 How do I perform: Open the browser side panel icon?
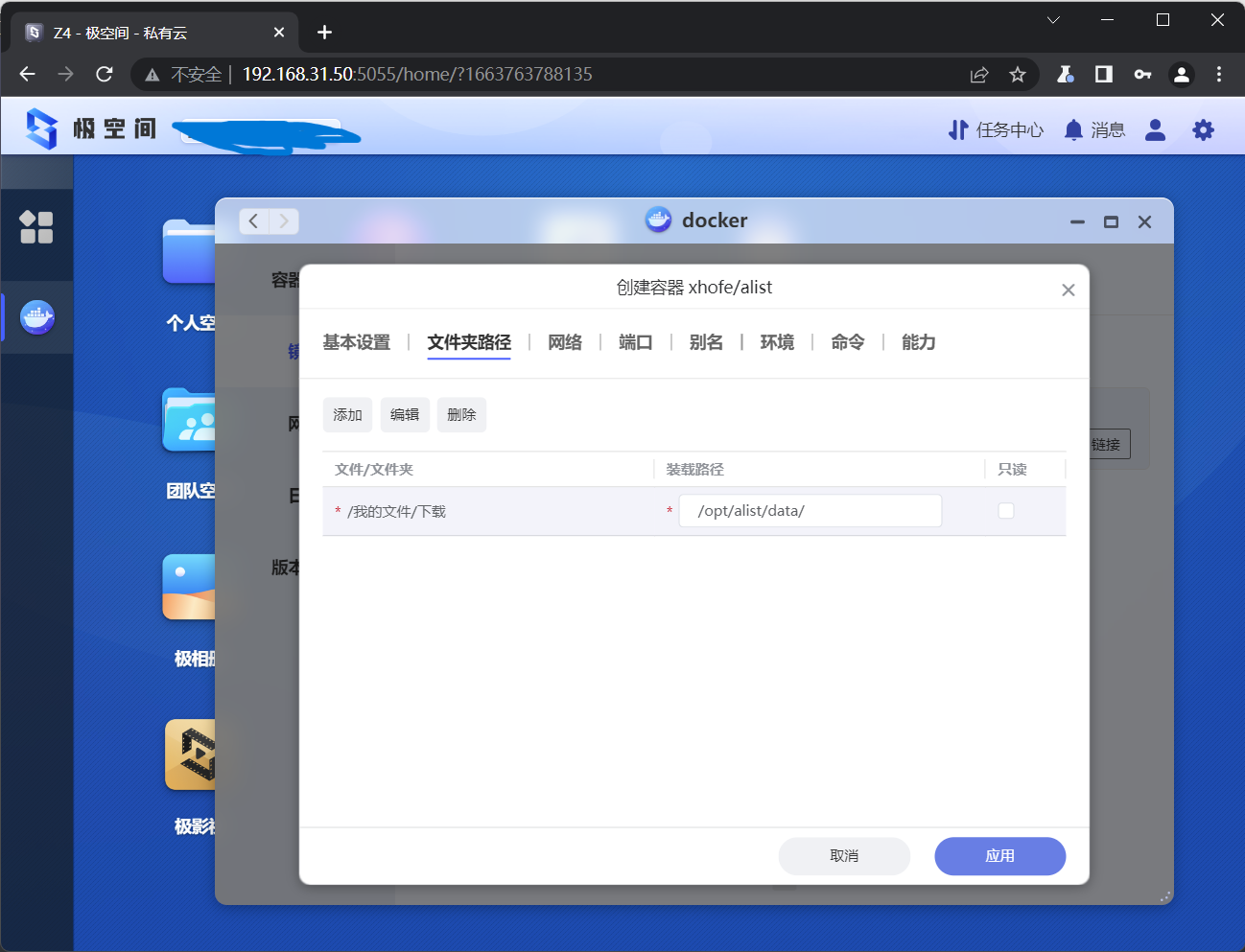1103,74
